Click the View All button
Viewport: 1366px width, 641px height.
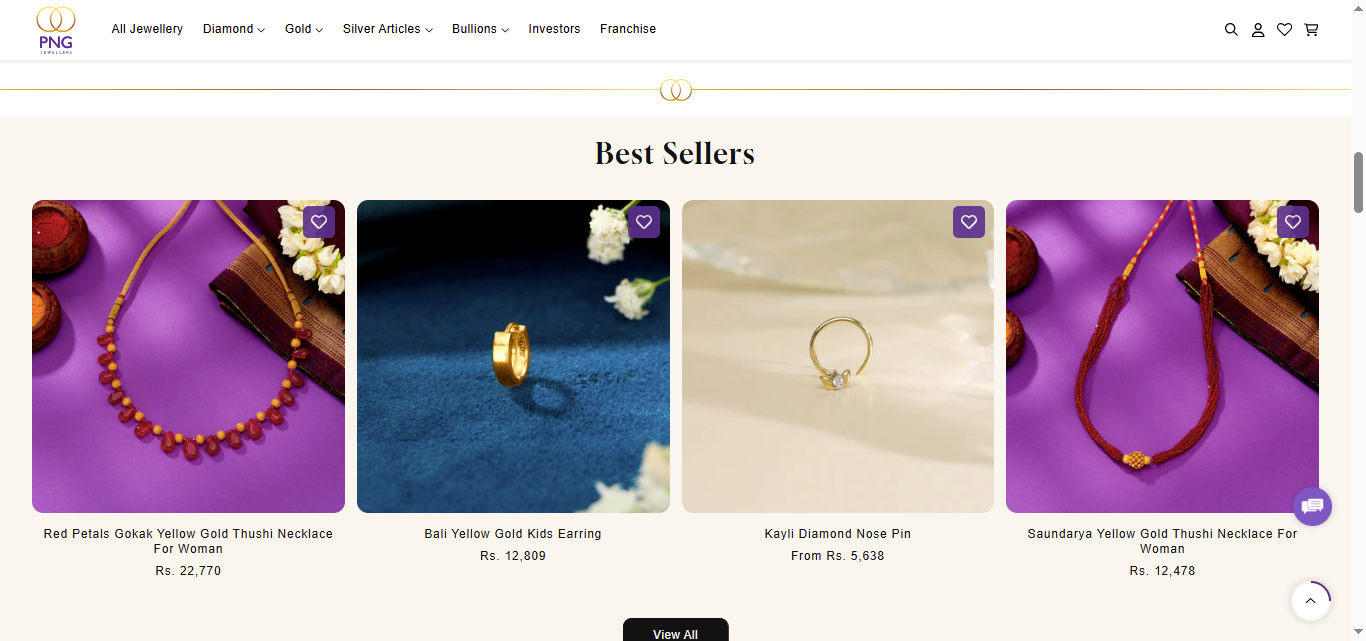click(676, 631)
